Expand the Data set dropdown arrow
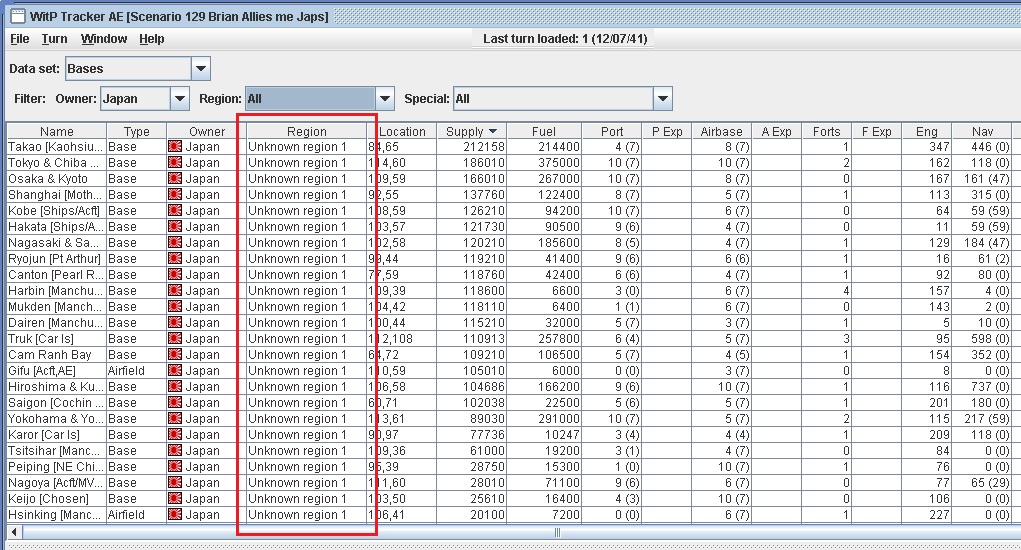The height and width of the screenshot is (550, 1021). click(201, 68)
